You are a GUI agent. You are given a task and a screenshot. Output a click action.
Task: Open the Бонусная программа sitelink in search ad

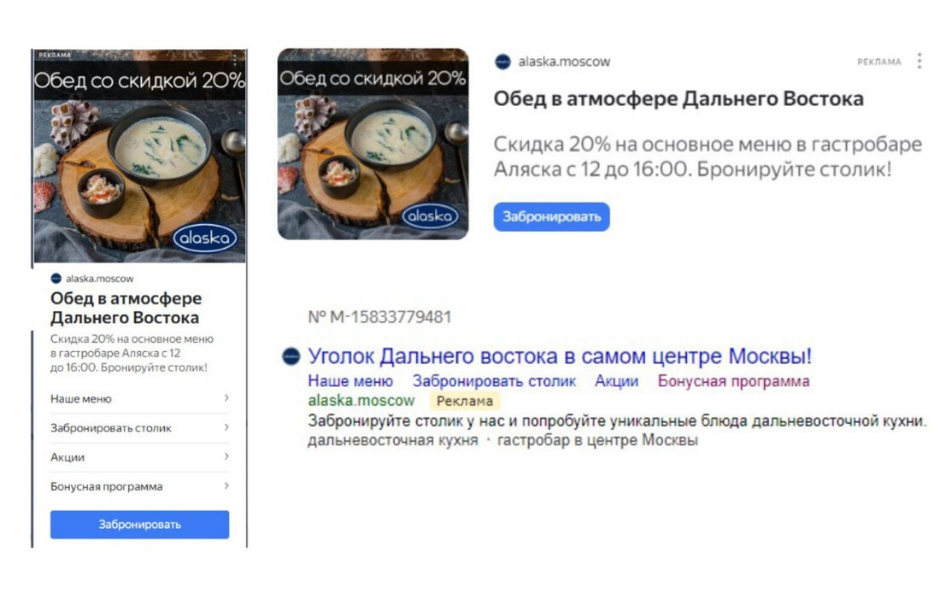pyautogui.click(x=733, y=381)
